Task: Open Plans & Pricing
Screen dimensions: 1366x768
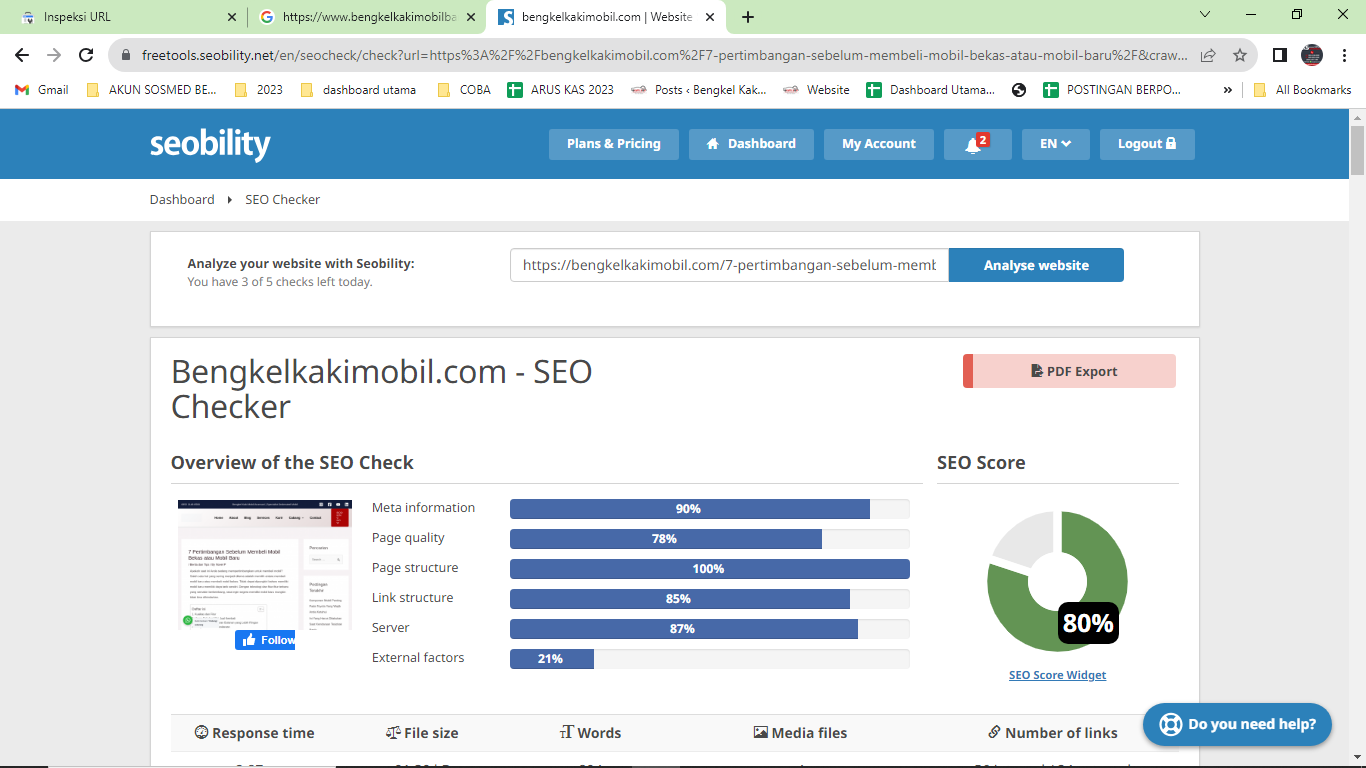Action: click(613, 144)
